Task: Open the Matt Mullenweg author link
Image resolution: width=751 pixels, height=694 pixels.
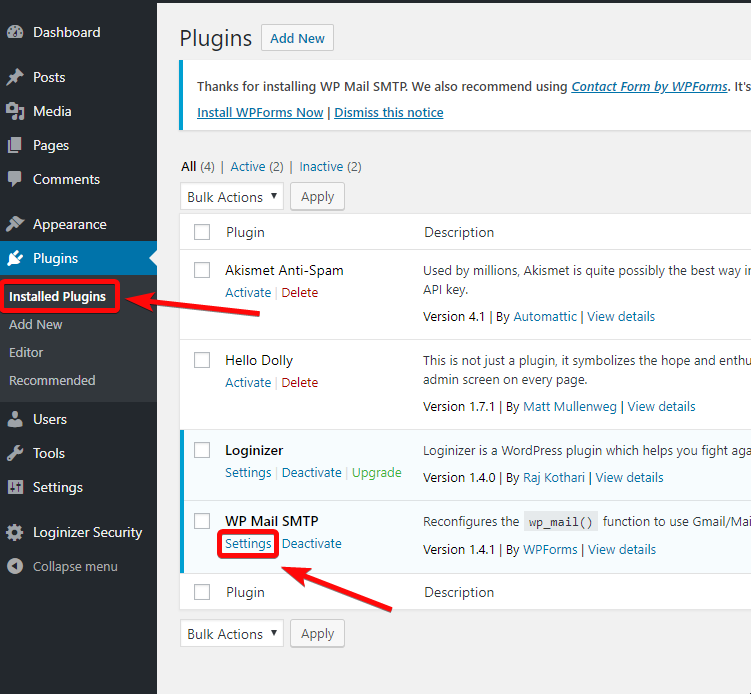Action: (569, 407)
